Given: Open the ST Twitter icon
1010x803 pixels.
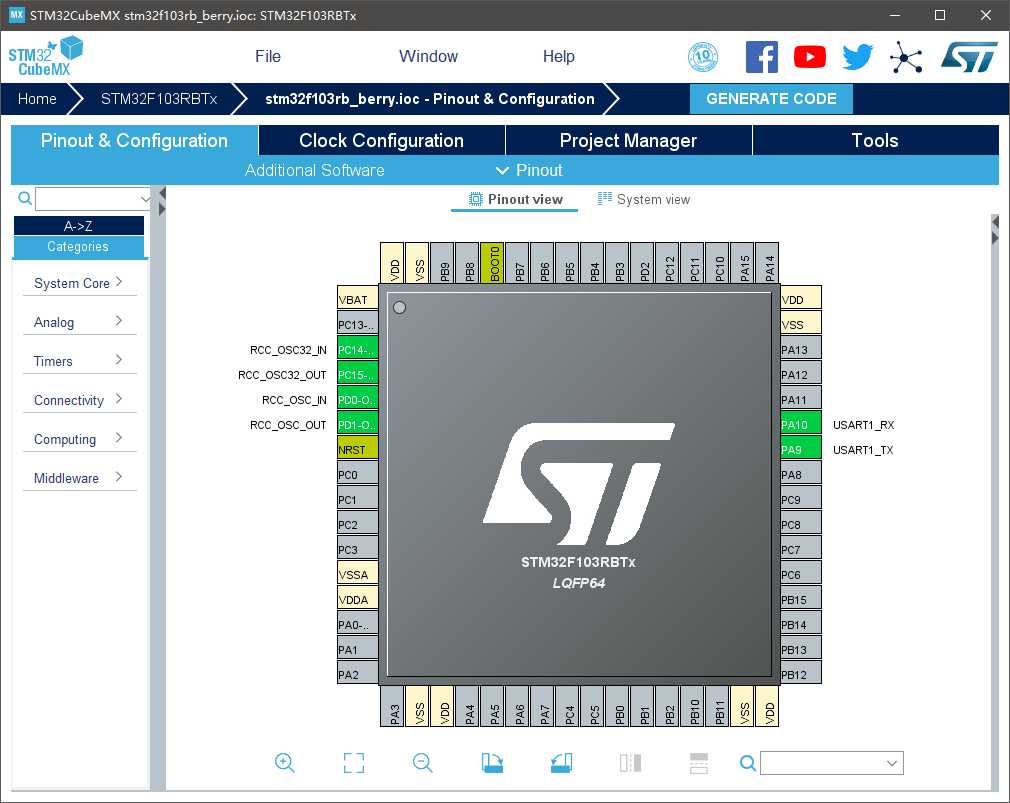Looking at the screenshot, I should [857, 57].
